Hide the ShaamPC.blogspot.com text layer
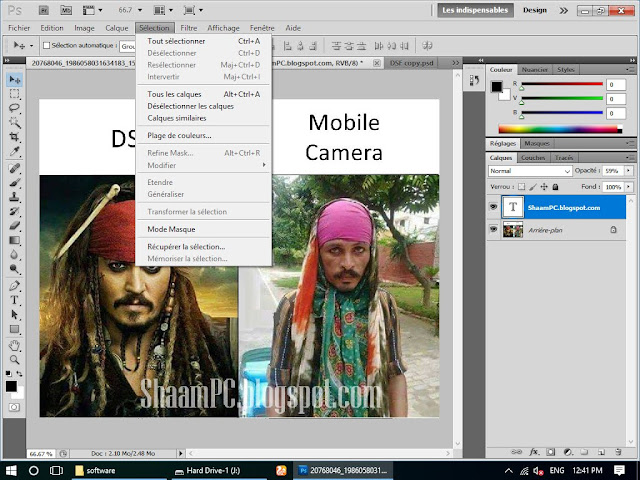This screenshot has height=480, width=640. coord(493,207)
